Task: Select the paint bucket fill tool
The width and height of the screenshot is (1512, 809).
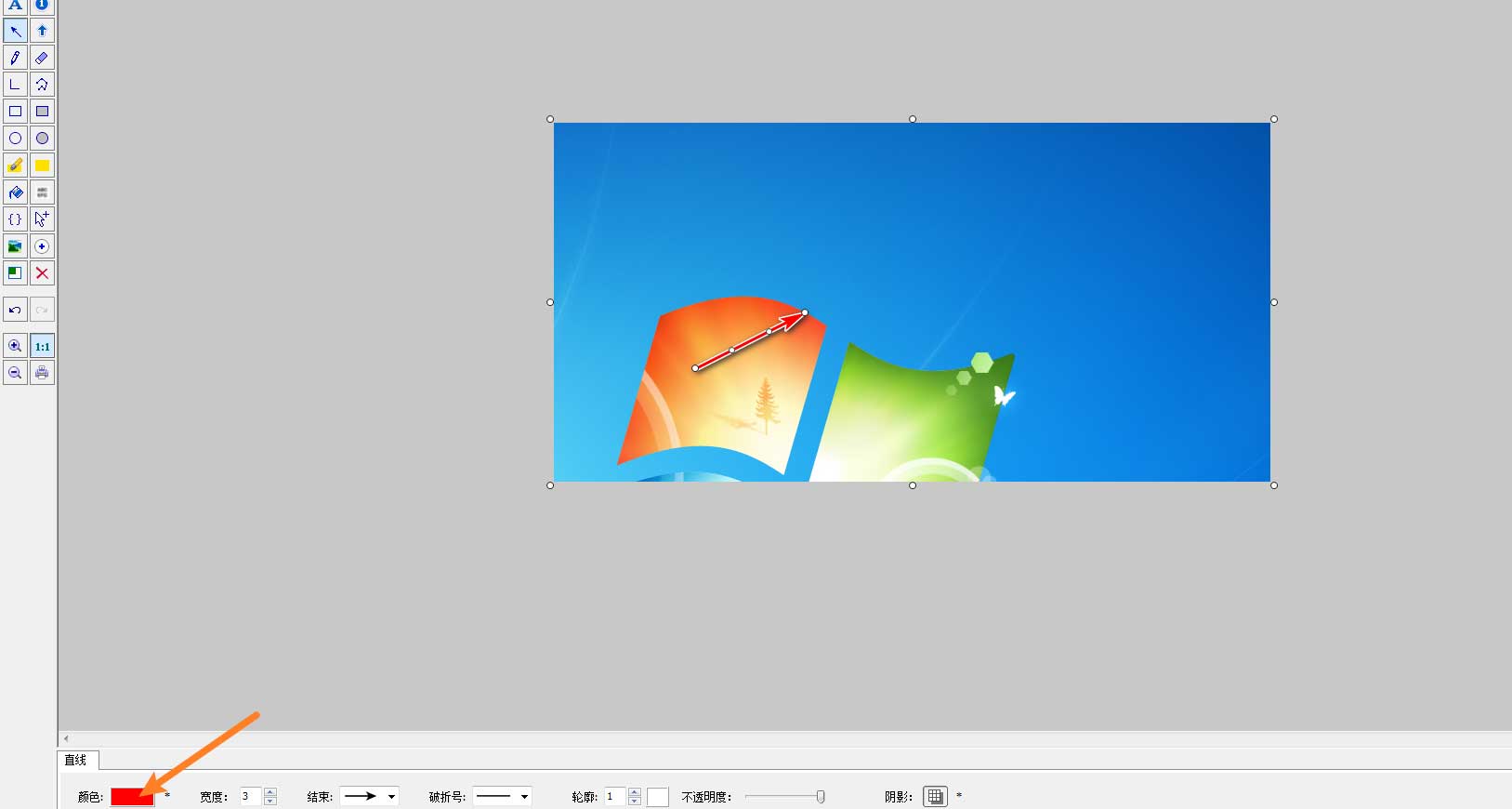Action: pyautogui.click(x=15, y=192)
